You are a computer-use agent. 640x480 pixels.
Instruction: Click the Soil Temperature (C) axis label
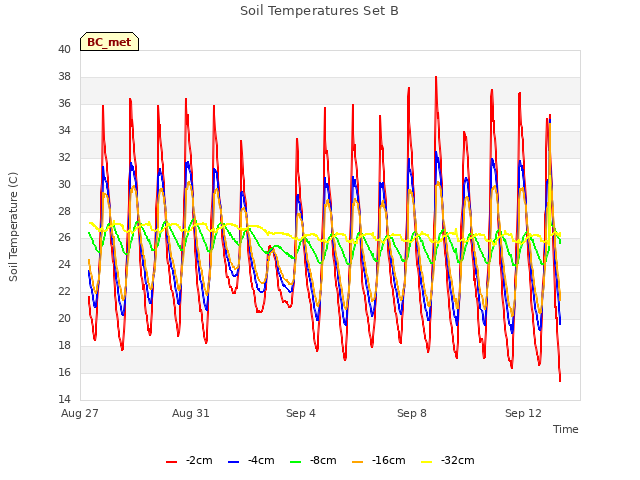tap(13, 227)
